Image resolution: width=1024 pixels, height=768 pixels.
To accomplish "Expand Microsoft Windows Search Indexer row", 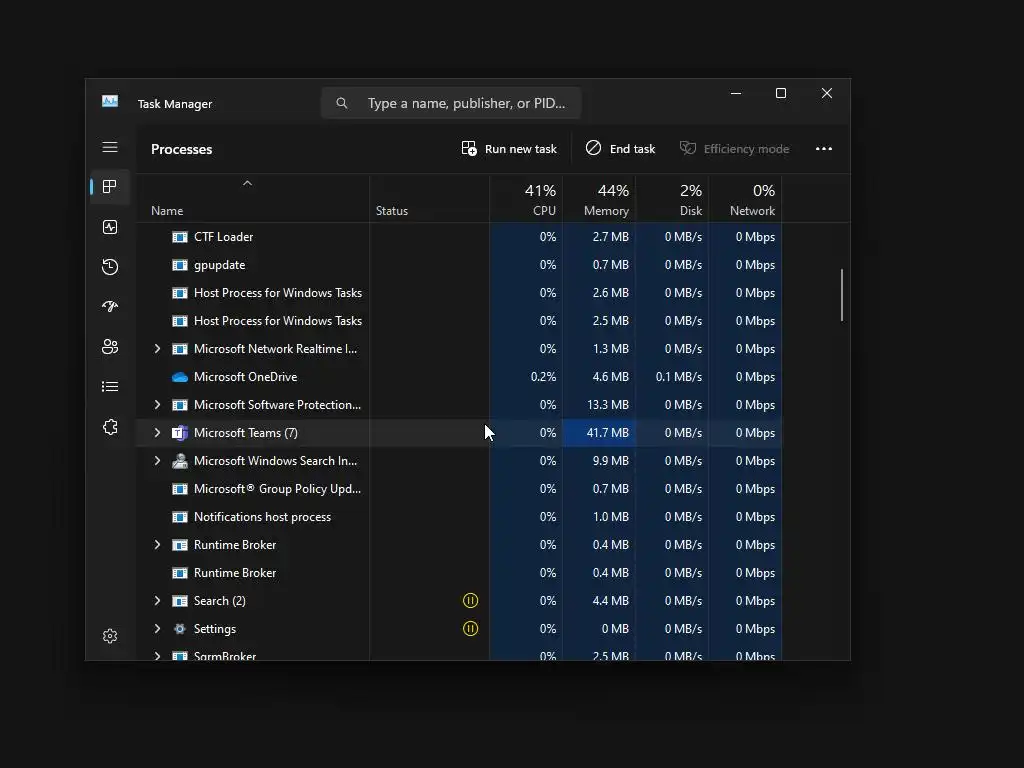I will (x=157, y=461).
